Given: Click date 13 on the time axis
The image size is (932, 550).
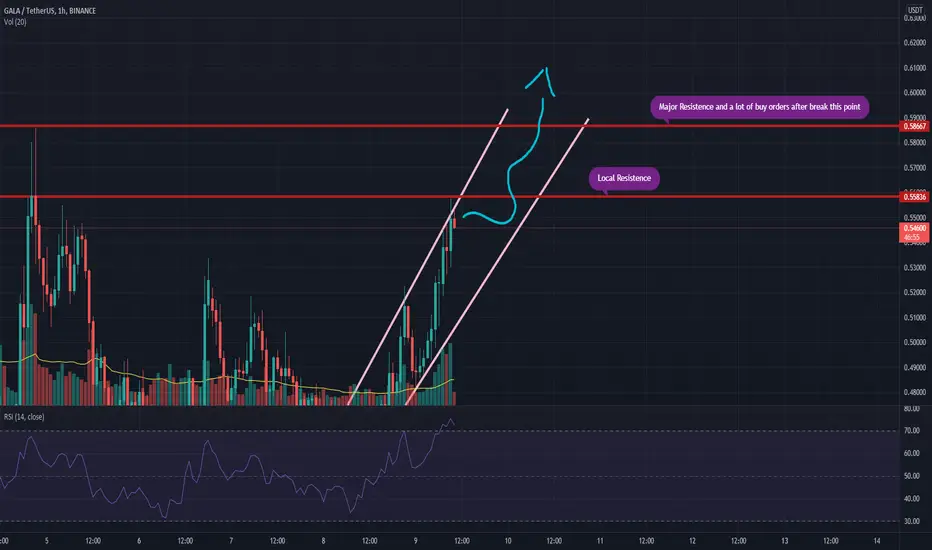Looking at the screenshot, I should 785,541.
